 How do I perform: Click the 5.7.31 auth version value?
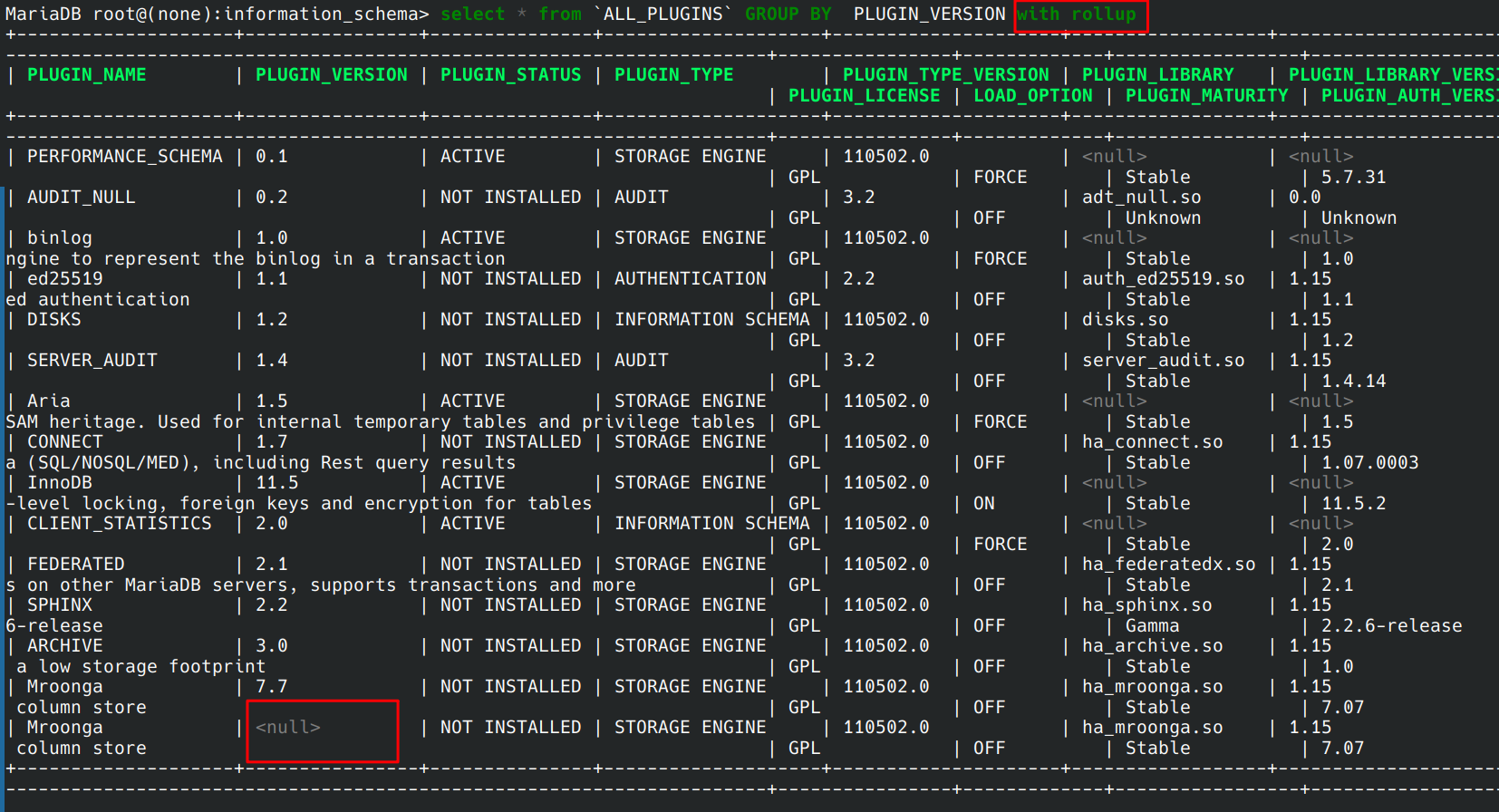1354,178
